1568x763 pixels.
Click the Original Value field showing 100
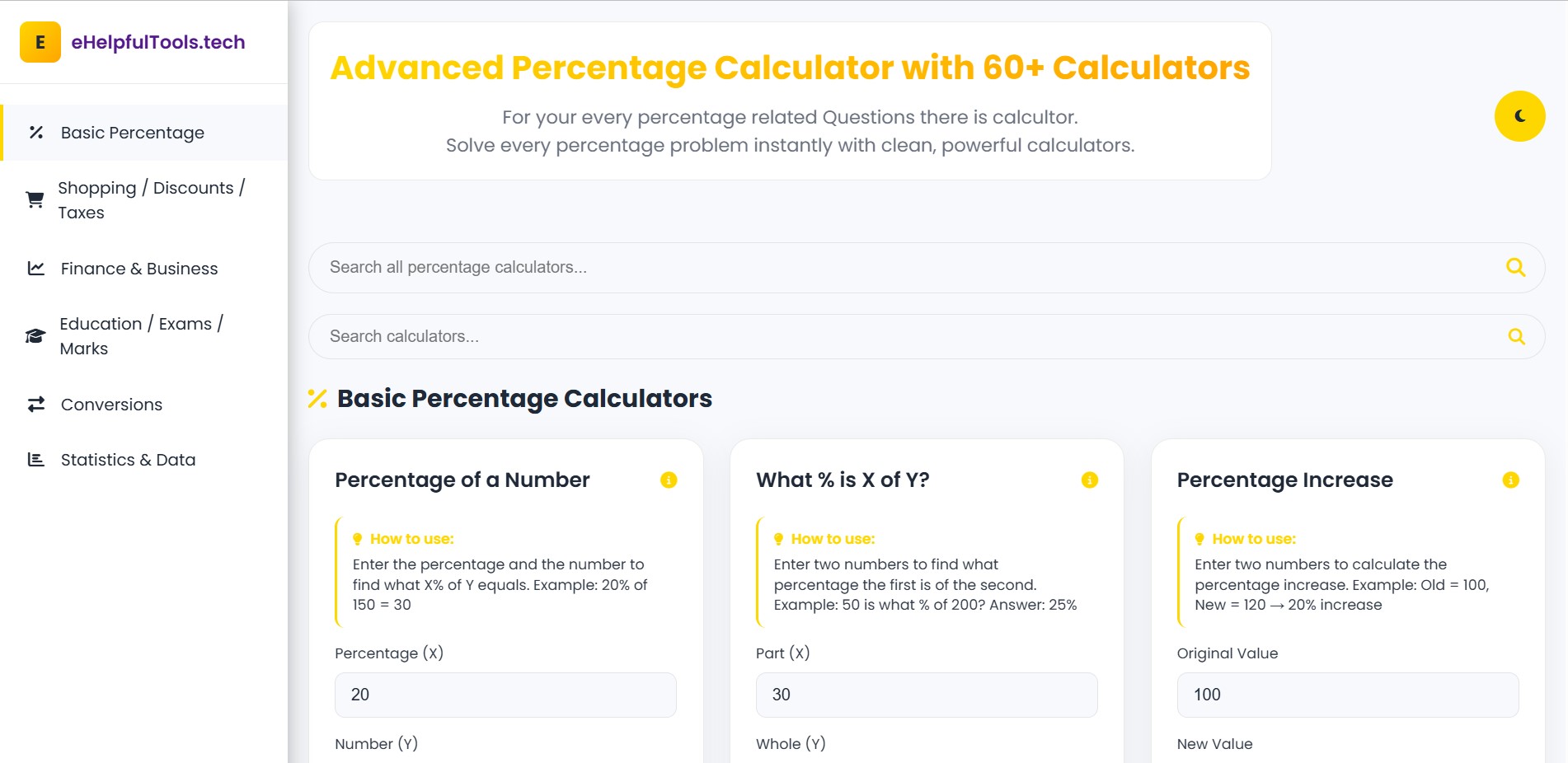tap(1347, 695)
